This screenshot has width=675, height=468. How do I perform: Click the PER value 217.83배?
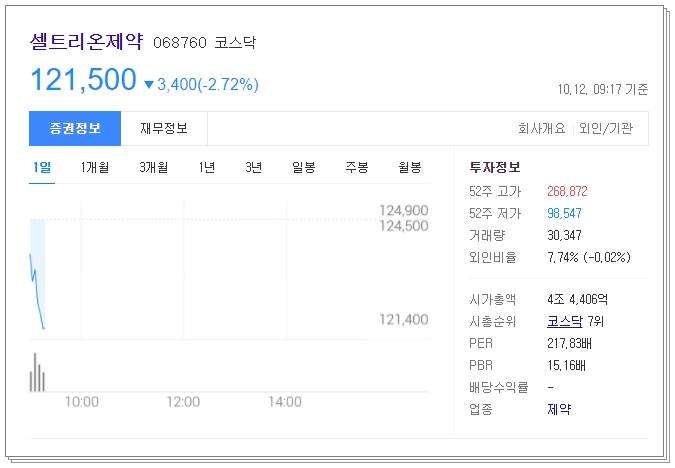(569, 343)
